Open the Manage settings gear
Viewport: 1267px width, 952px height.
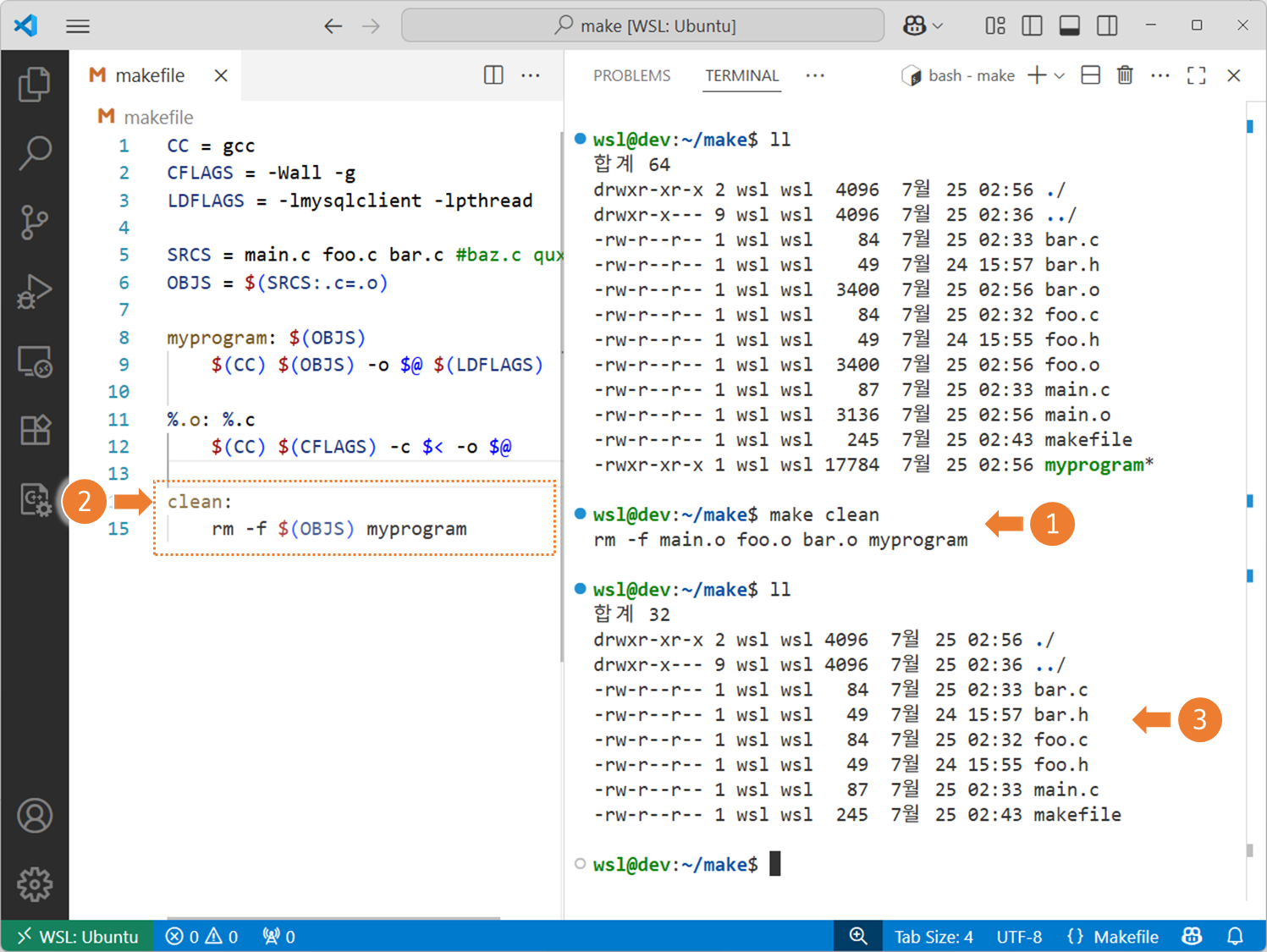tap(35, 884)
